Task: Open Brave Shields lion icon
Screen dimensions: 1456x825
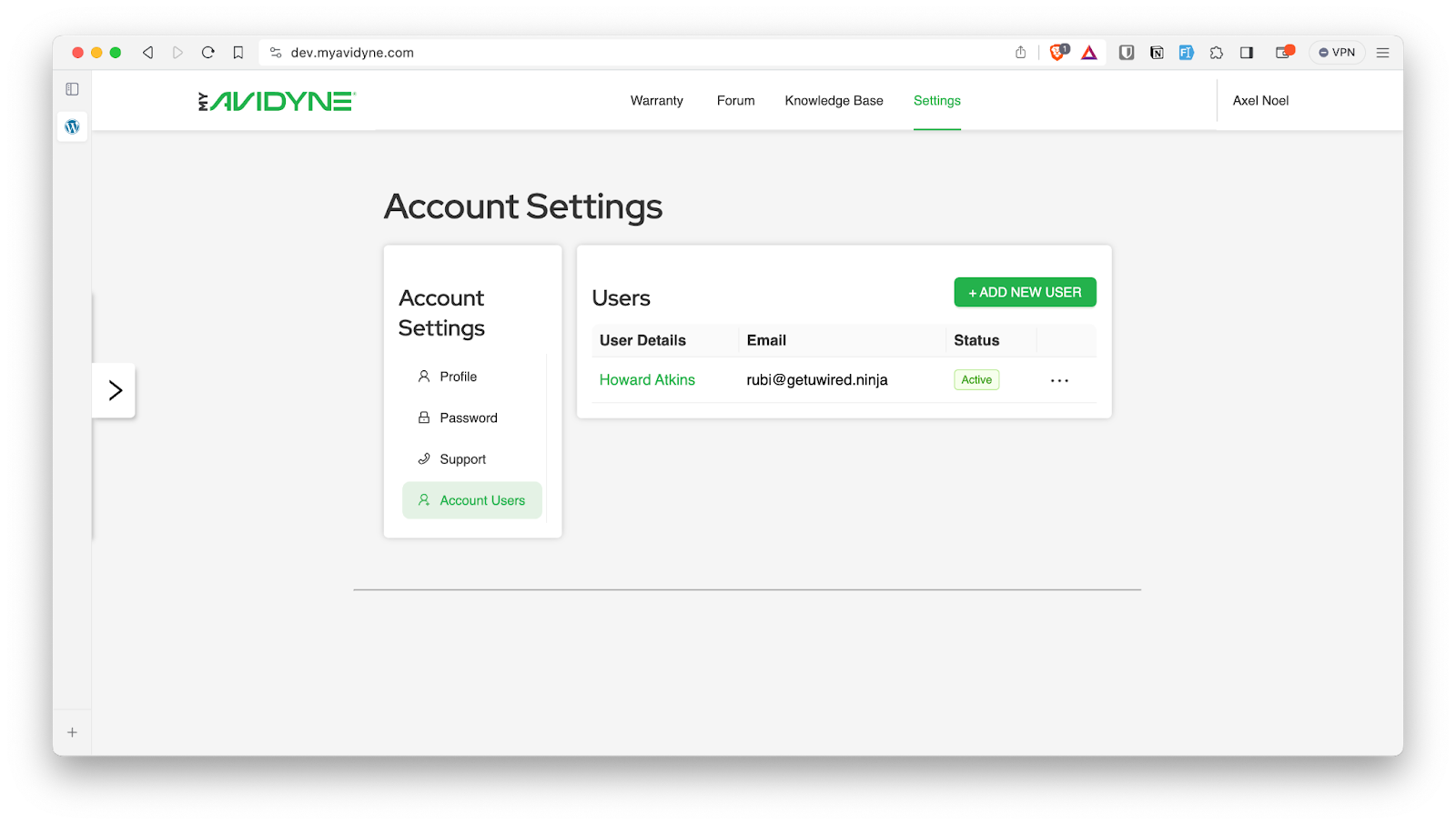Action: [x=1058, y=52]
